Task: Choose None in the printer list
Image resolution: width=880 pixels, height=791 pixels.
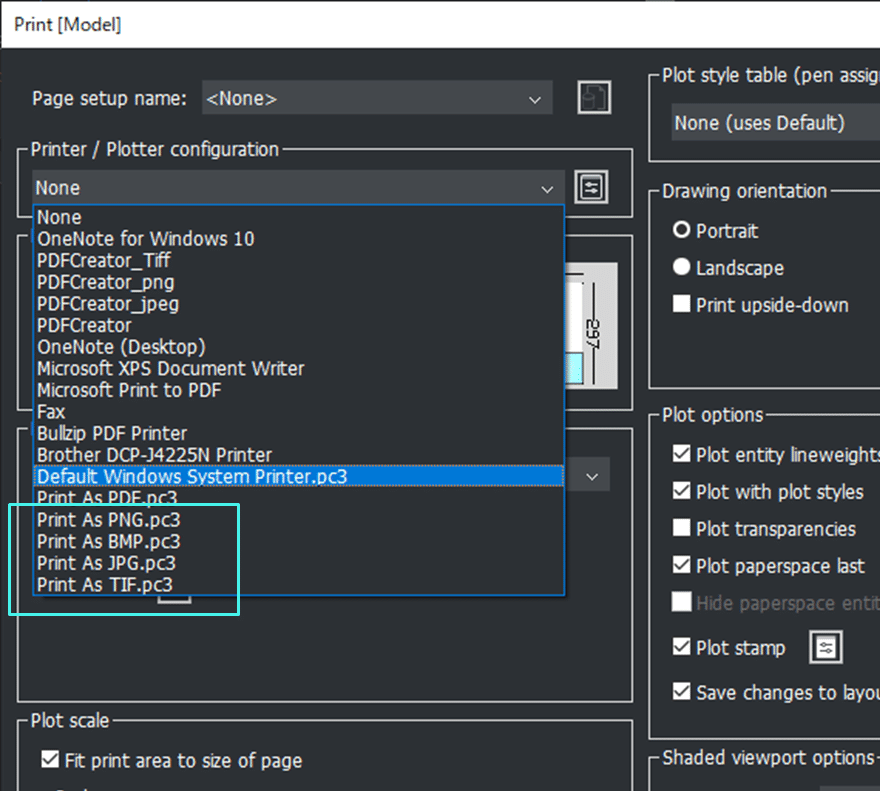Action: (x=299, y=217)
